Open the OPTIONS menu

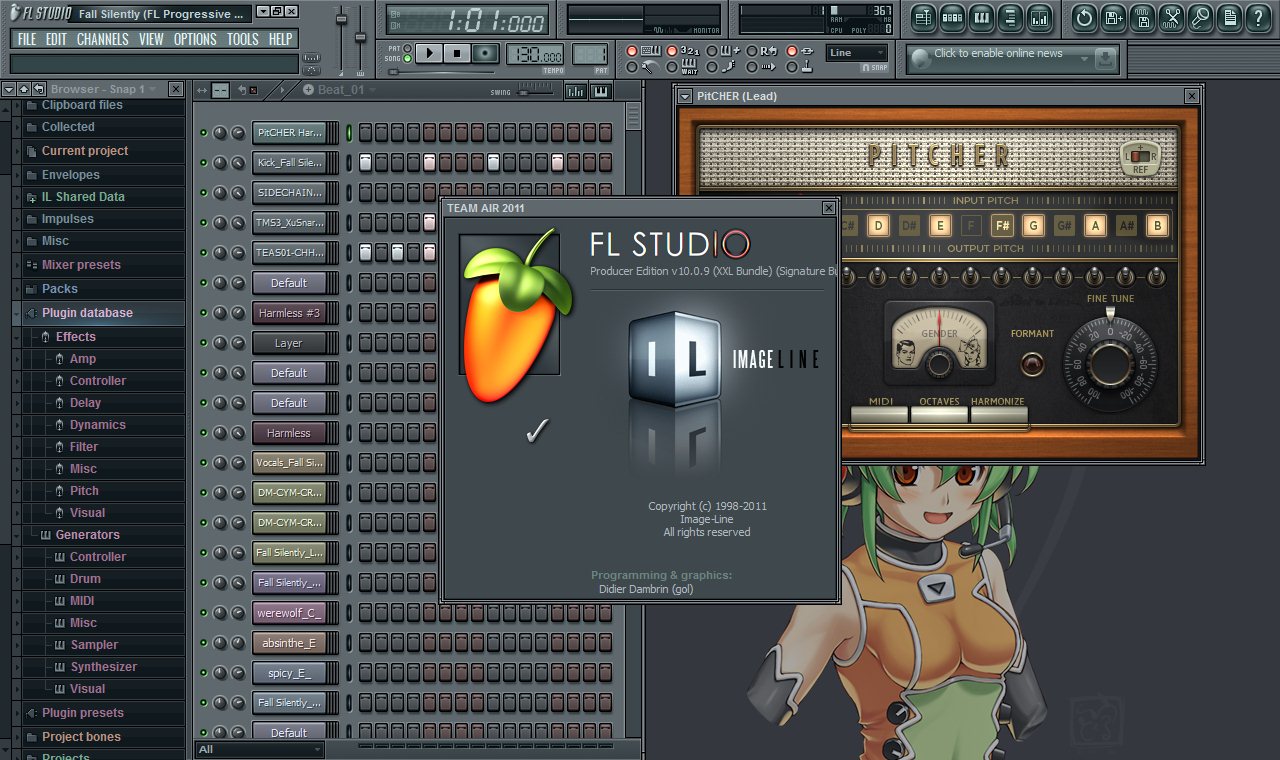coord(195,39)
